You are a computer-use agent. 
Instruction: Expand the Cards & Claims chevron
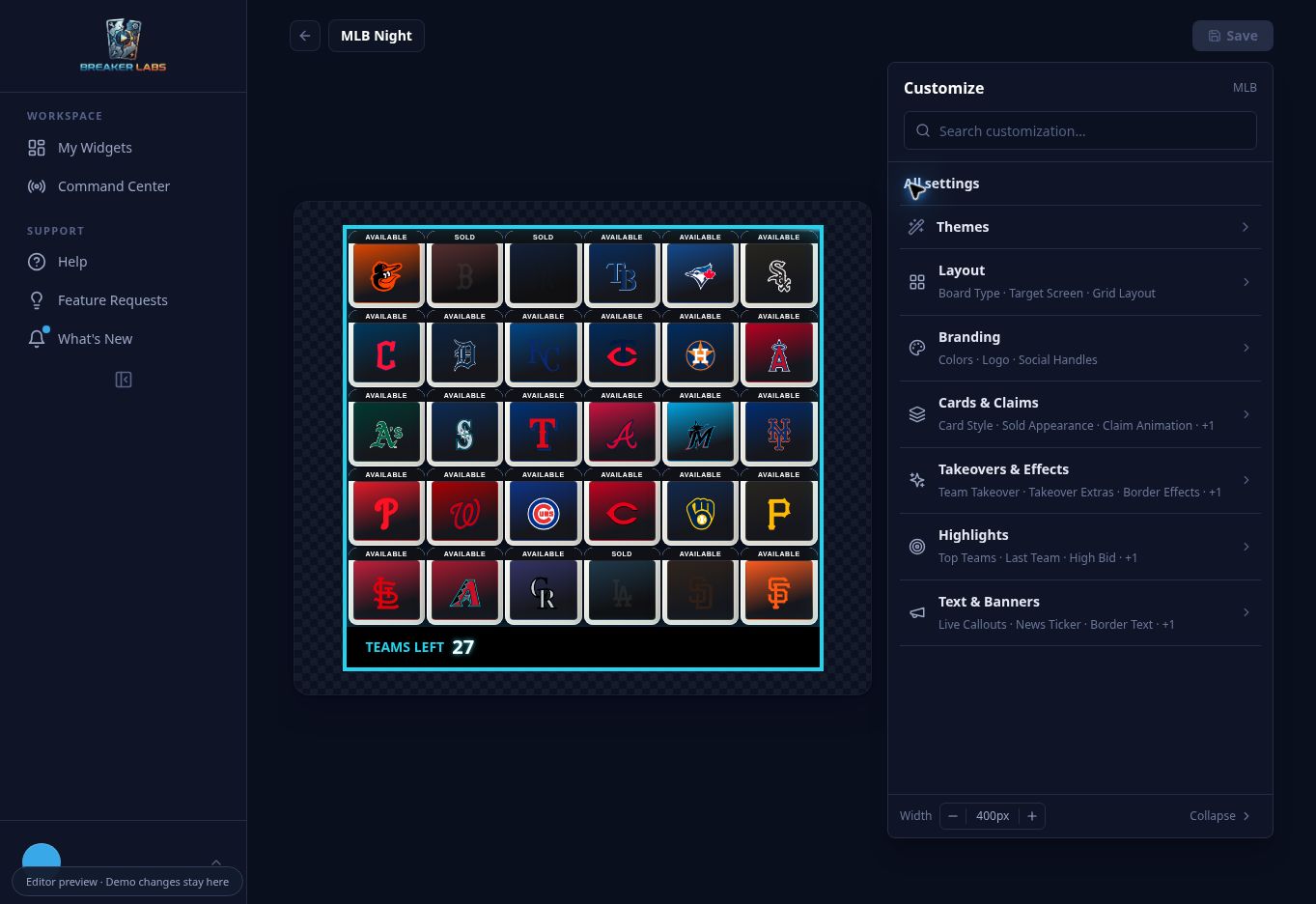click(x=1246, y=414)
